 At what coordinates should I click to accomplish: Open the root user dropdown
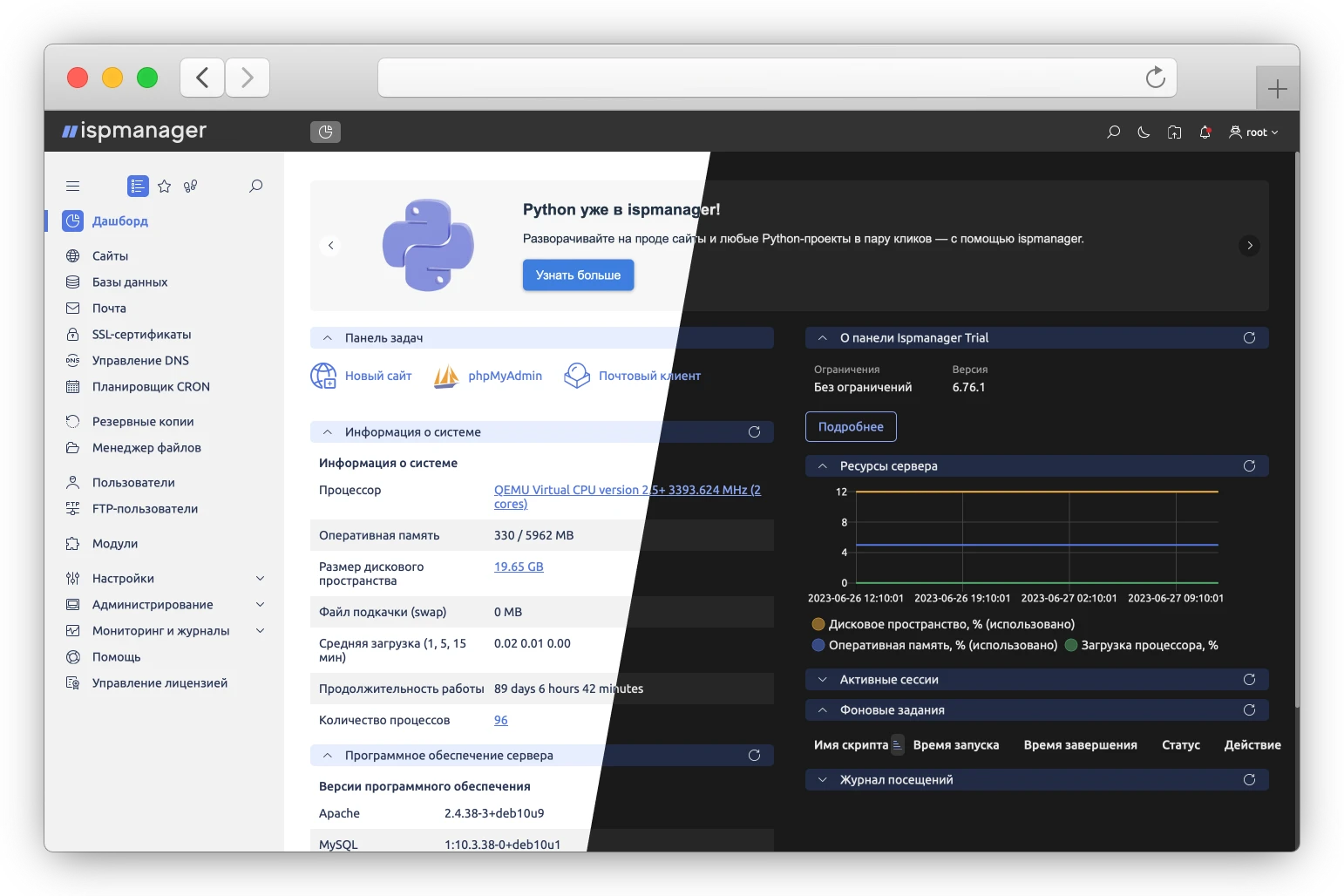(1253, 132)
